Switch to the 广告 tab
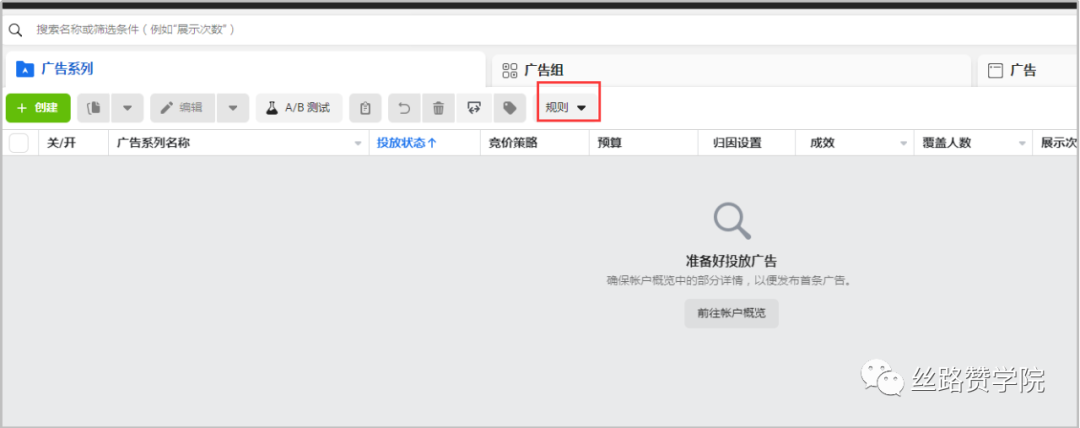Viewport: 1080px width, 428px height. pos(1026,70)
